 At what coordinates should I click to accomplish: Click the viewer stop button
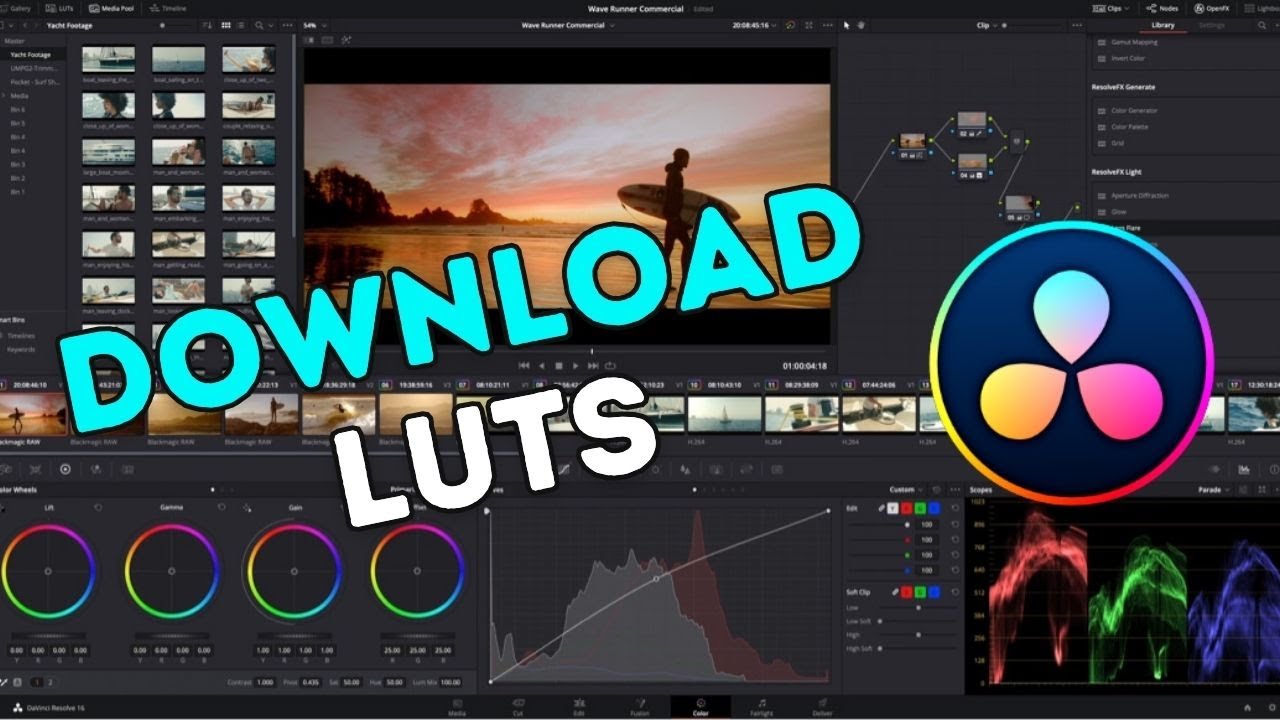click(x=559, y=366)
